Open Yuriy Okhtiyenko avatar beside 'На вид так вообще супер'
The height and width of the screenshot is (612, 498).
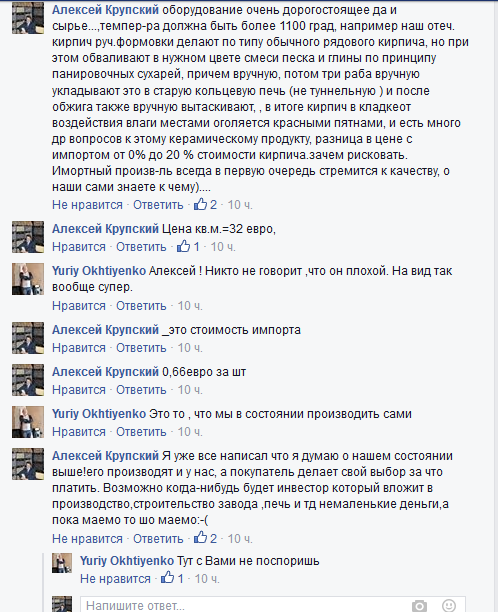click(x=28, y=279)
